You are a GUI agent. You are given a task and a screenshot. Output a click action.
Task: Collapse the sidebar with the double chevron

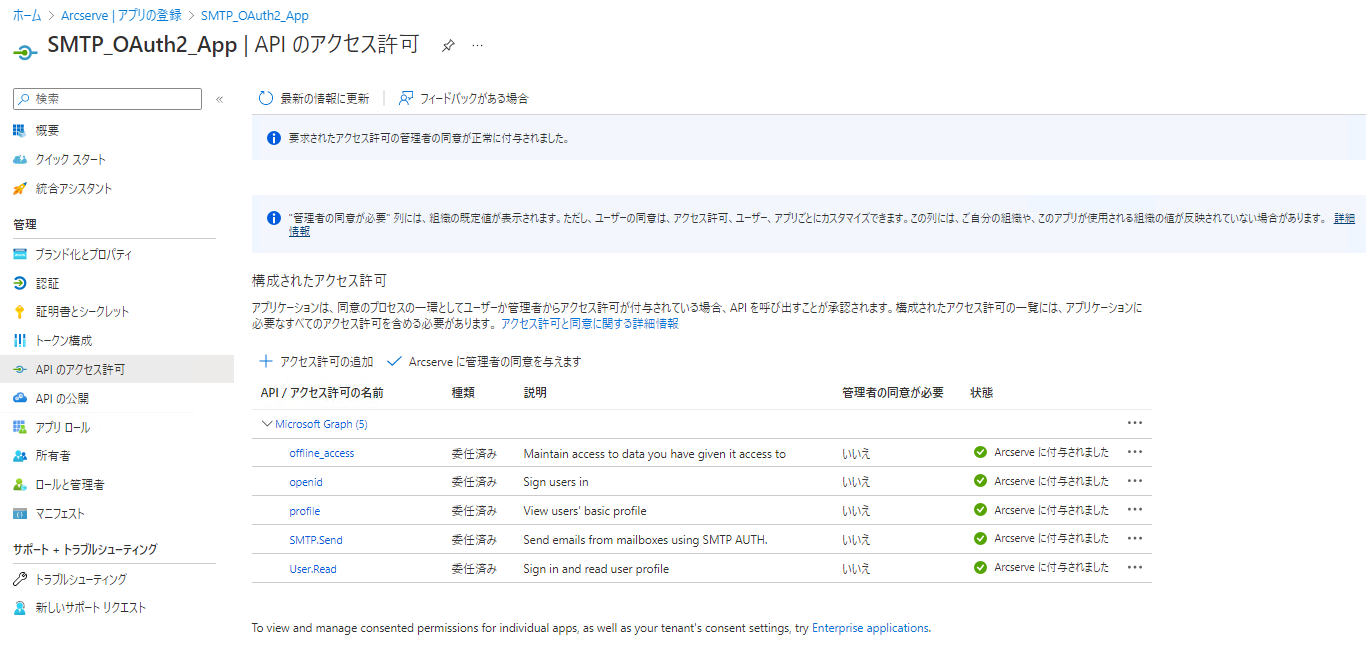[219, 99]
